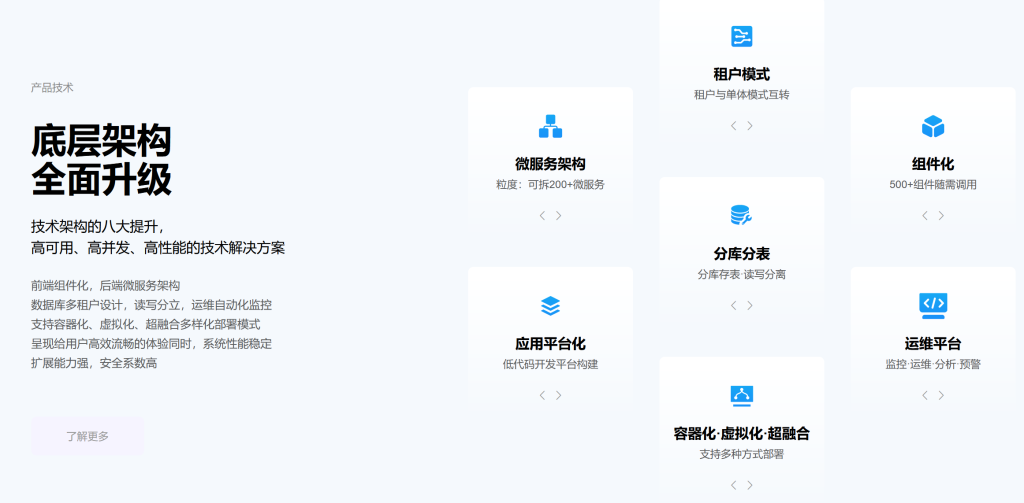Click the left arrow under 应用平台化

click(x=542, y=395)
